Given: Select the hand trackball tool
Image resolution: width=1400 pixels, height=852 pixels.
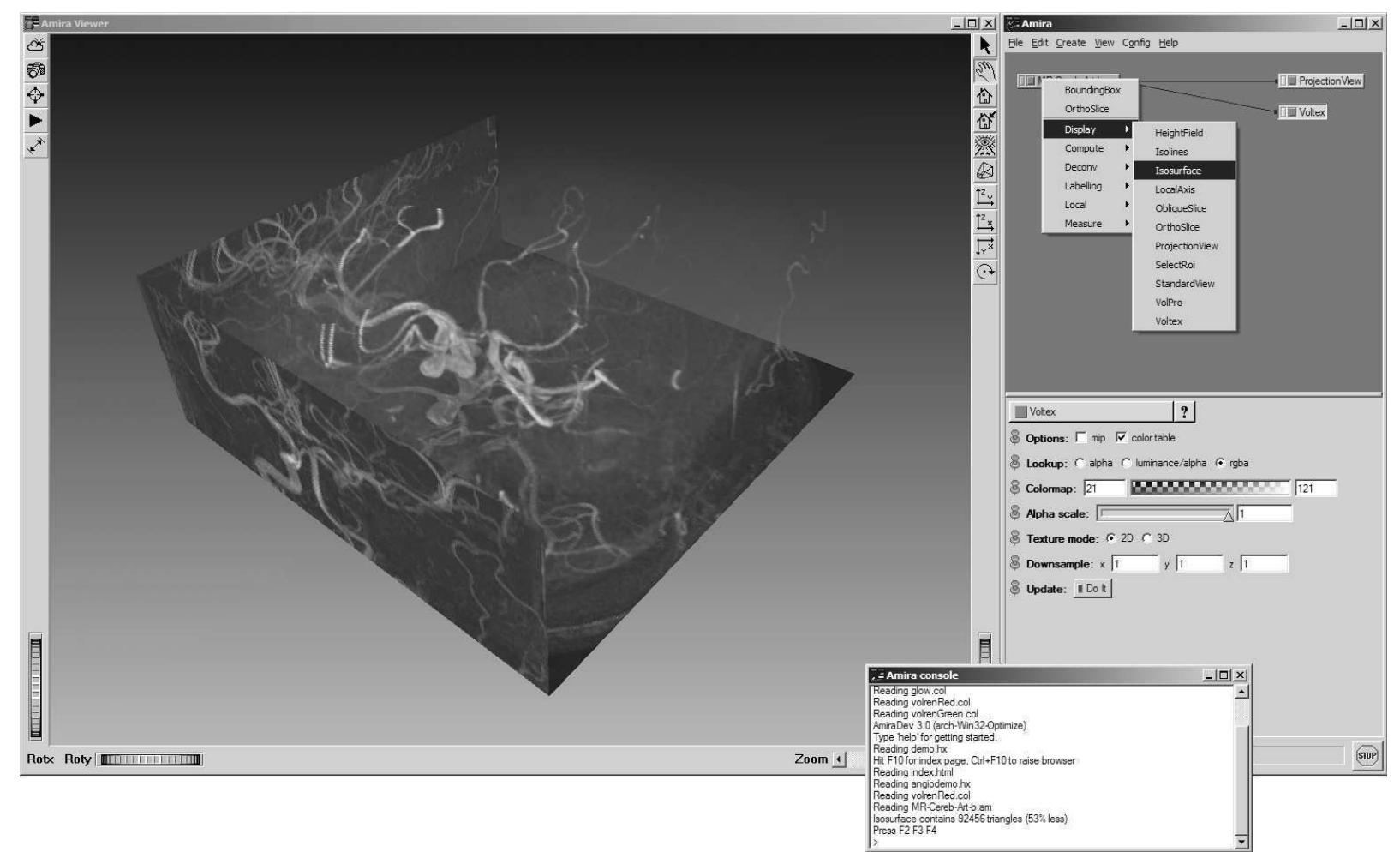Looking at the screenshot, I should [x=985, y=71].
